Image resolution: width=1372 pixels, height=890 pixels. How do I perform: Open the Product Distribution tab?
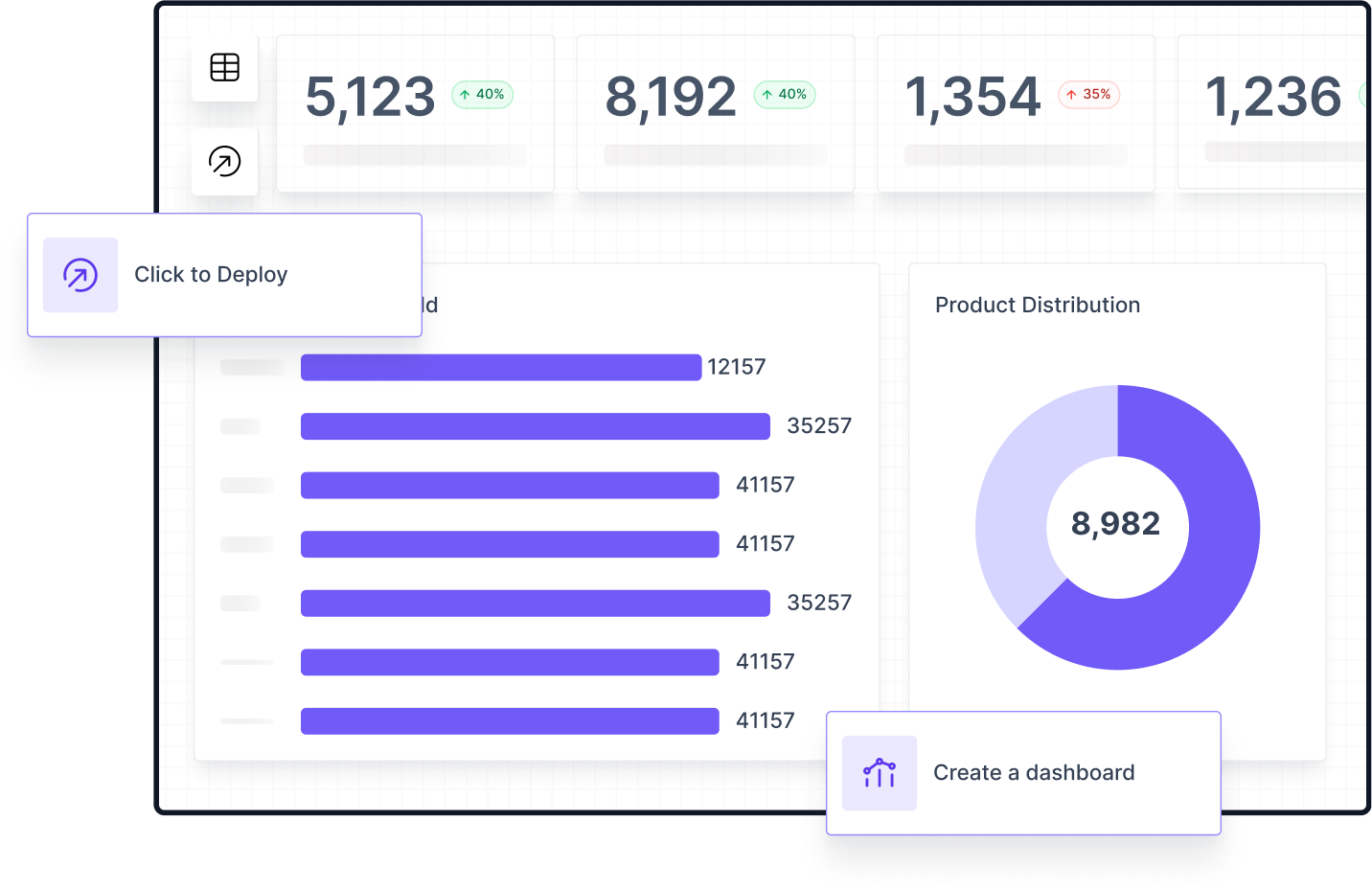pos(1038,305)
